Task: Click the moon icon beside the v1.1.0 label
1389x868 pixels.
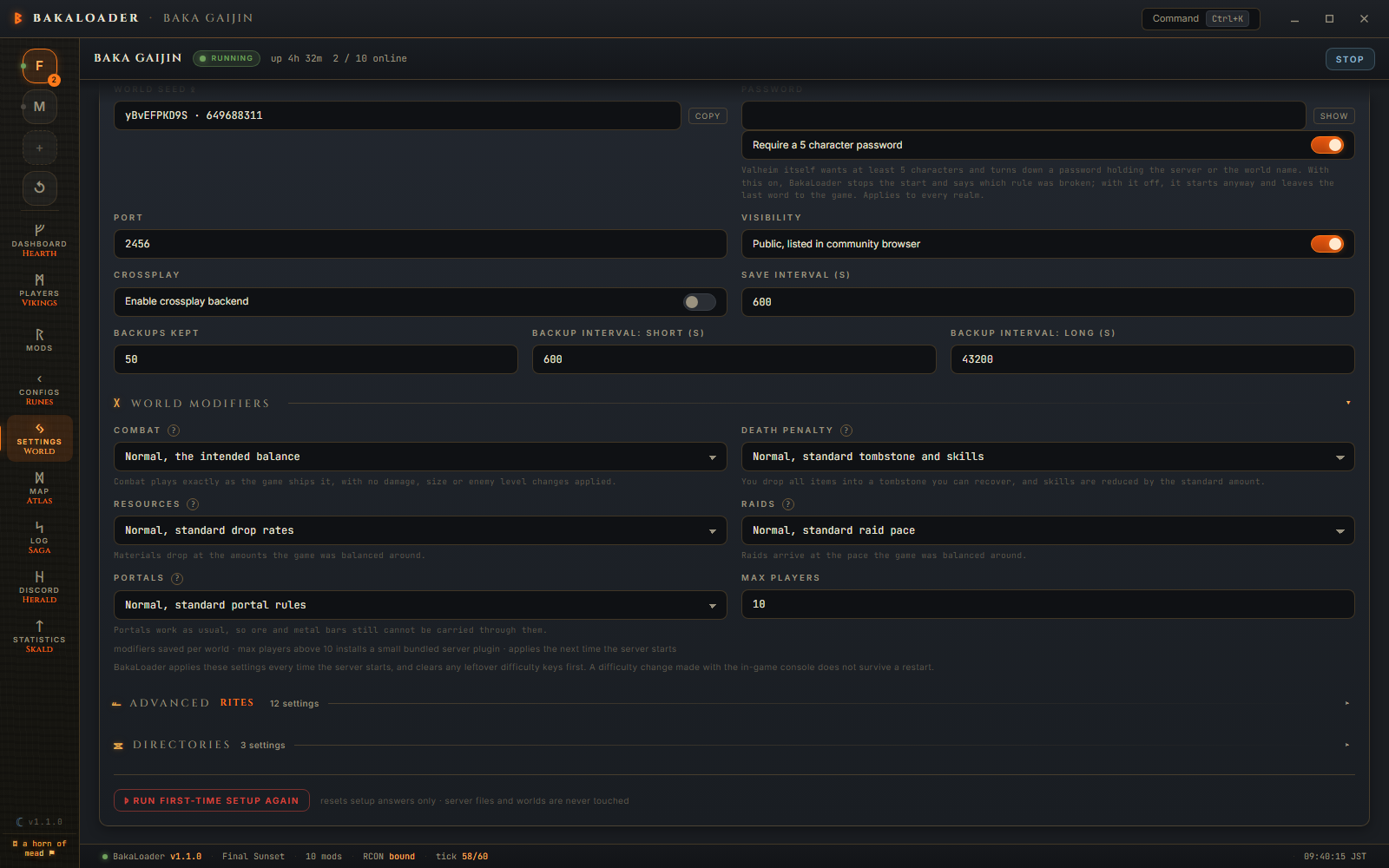Action: [20, 822]
